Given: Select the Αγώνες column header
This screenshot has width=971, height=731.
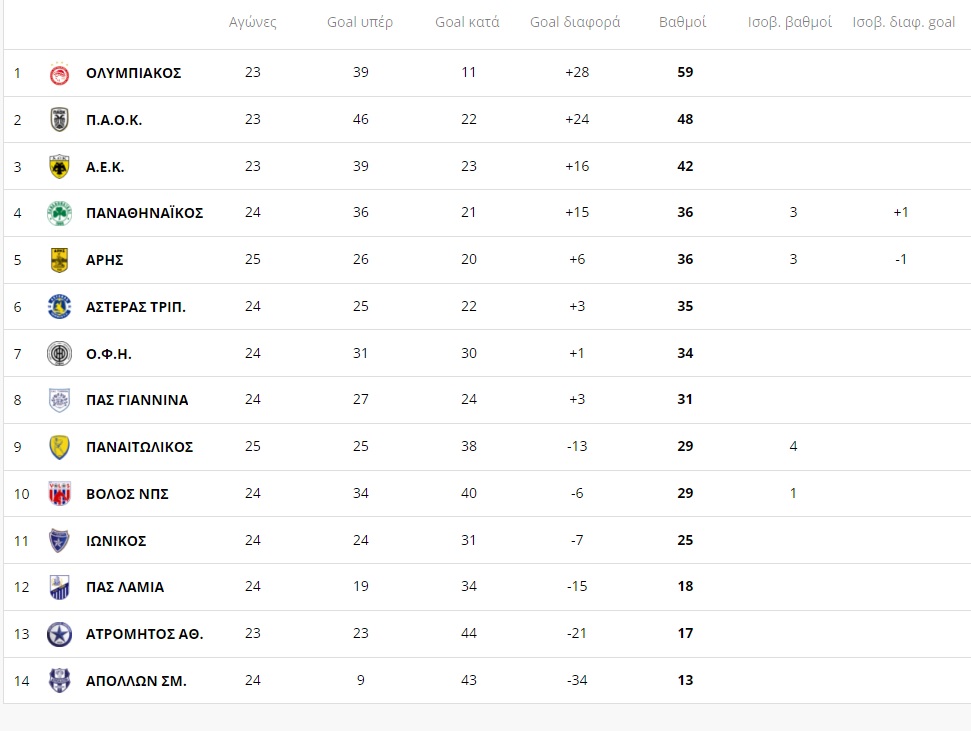Looking at the screenshot, I should (x=253, y=22).
